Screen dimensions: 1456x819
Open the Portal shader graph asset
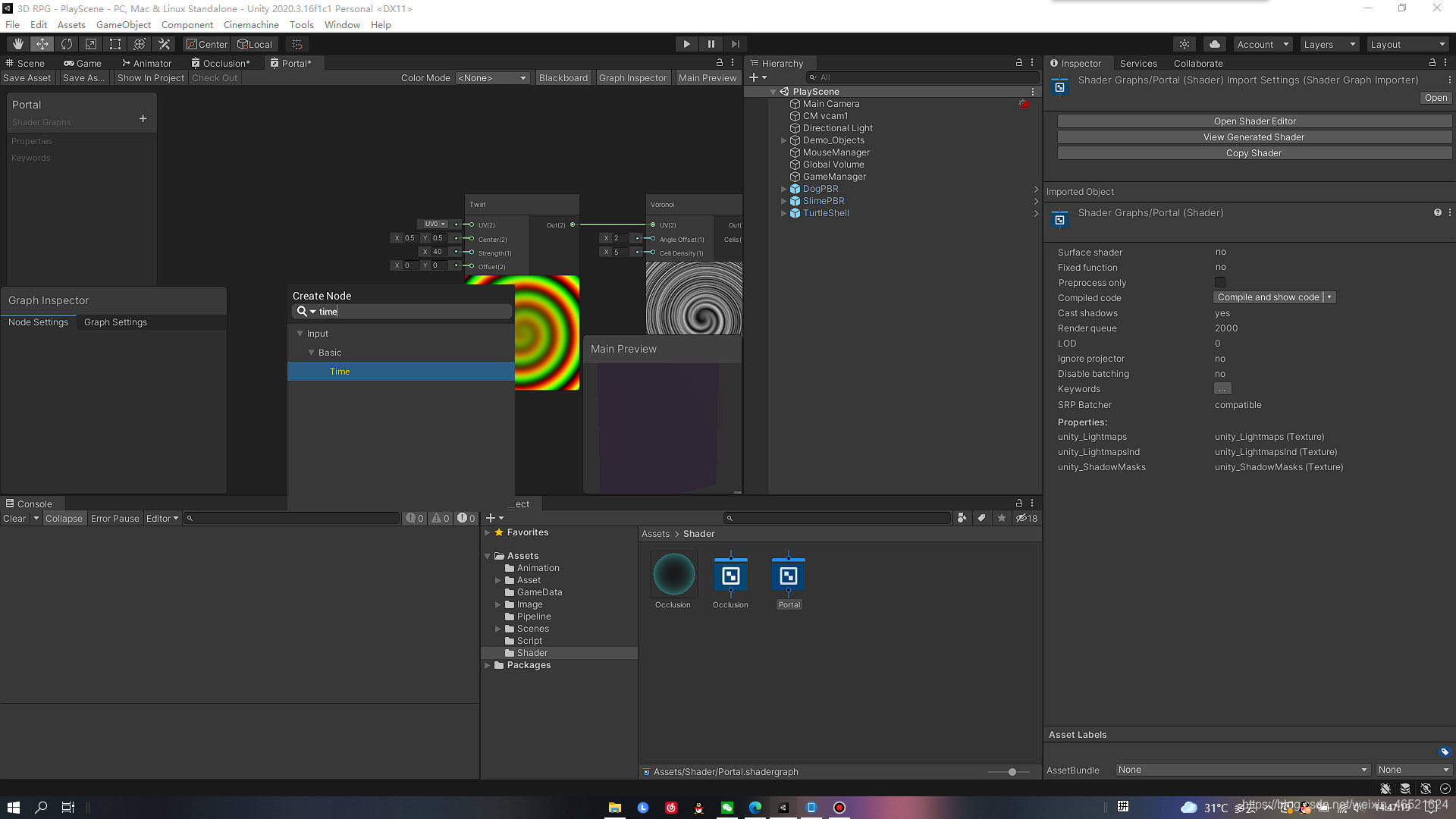788,578
